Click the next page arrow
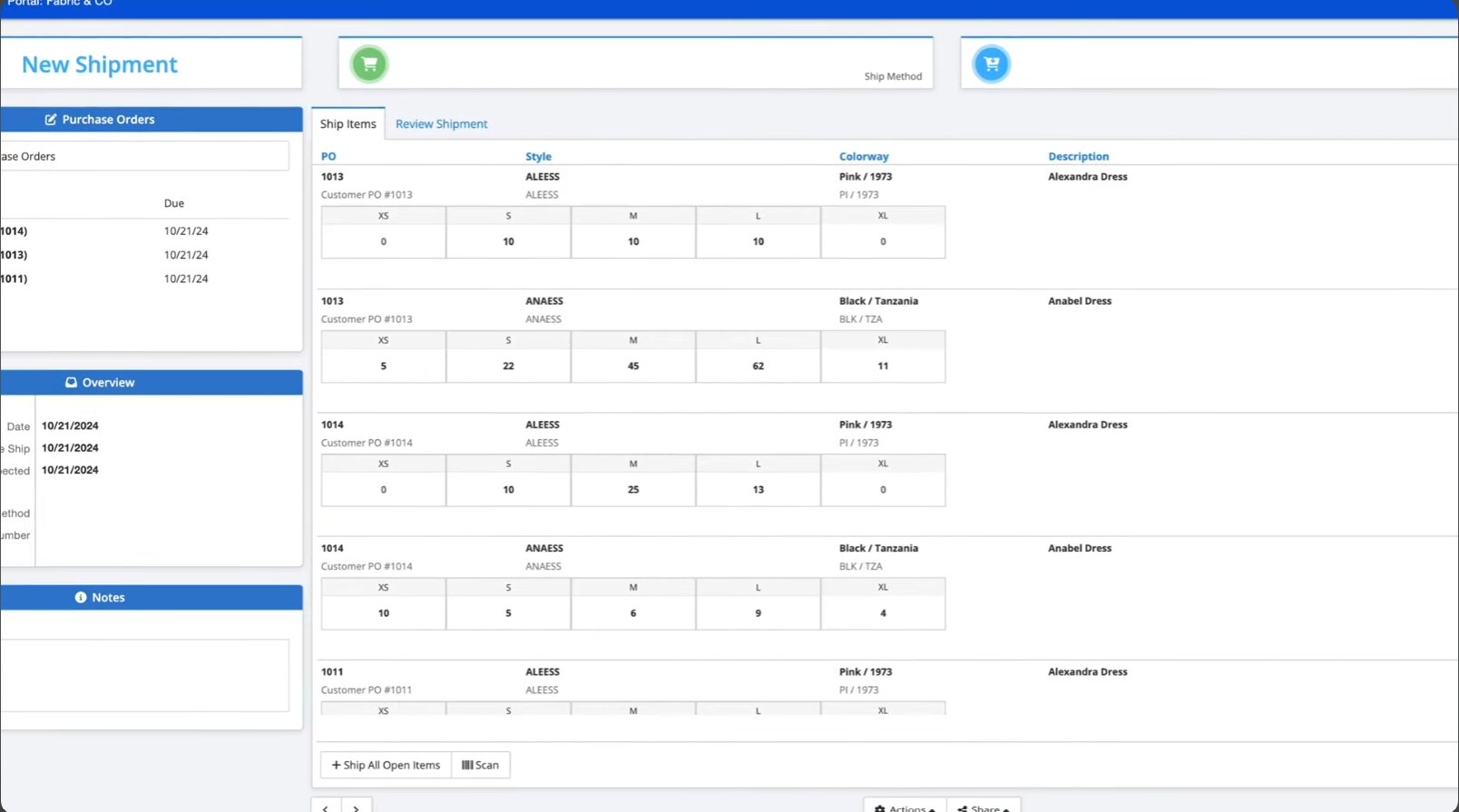Image resolution: width=1459 pixels, height=812 pixels. coord(357,807)
